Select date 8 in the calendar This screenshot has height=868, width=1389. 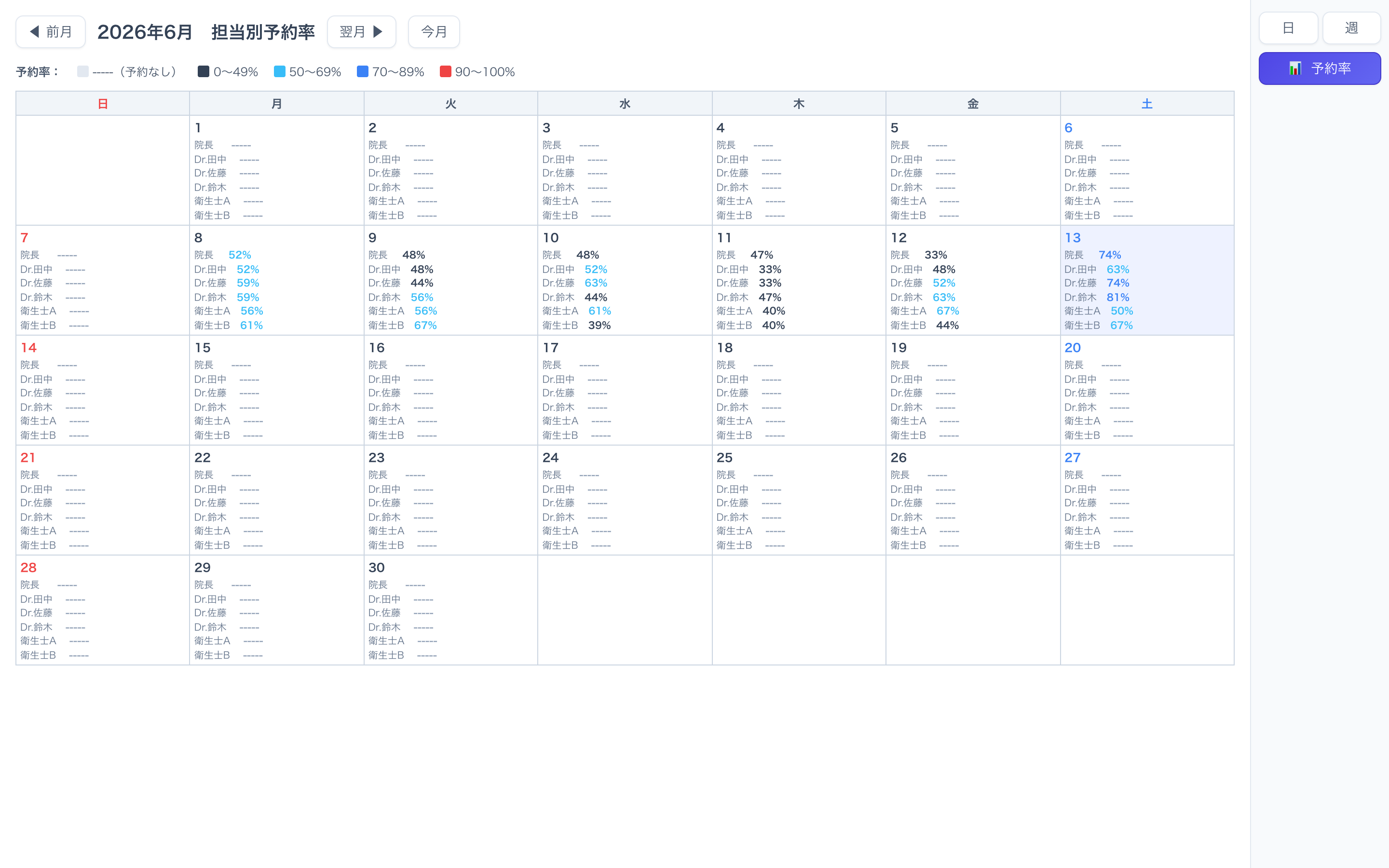point(277,280)
